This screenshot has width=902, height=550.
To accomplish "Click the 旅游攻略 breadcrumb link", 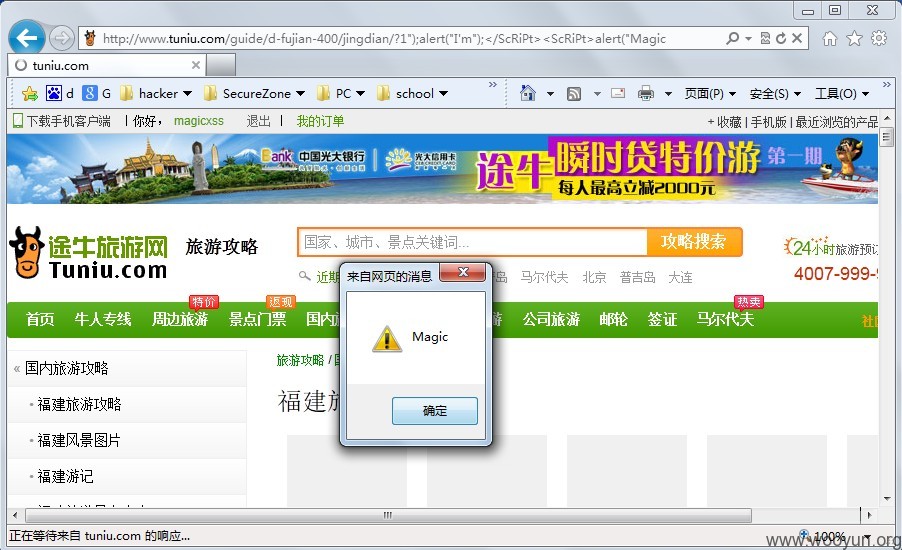I will tap(300, 360).
